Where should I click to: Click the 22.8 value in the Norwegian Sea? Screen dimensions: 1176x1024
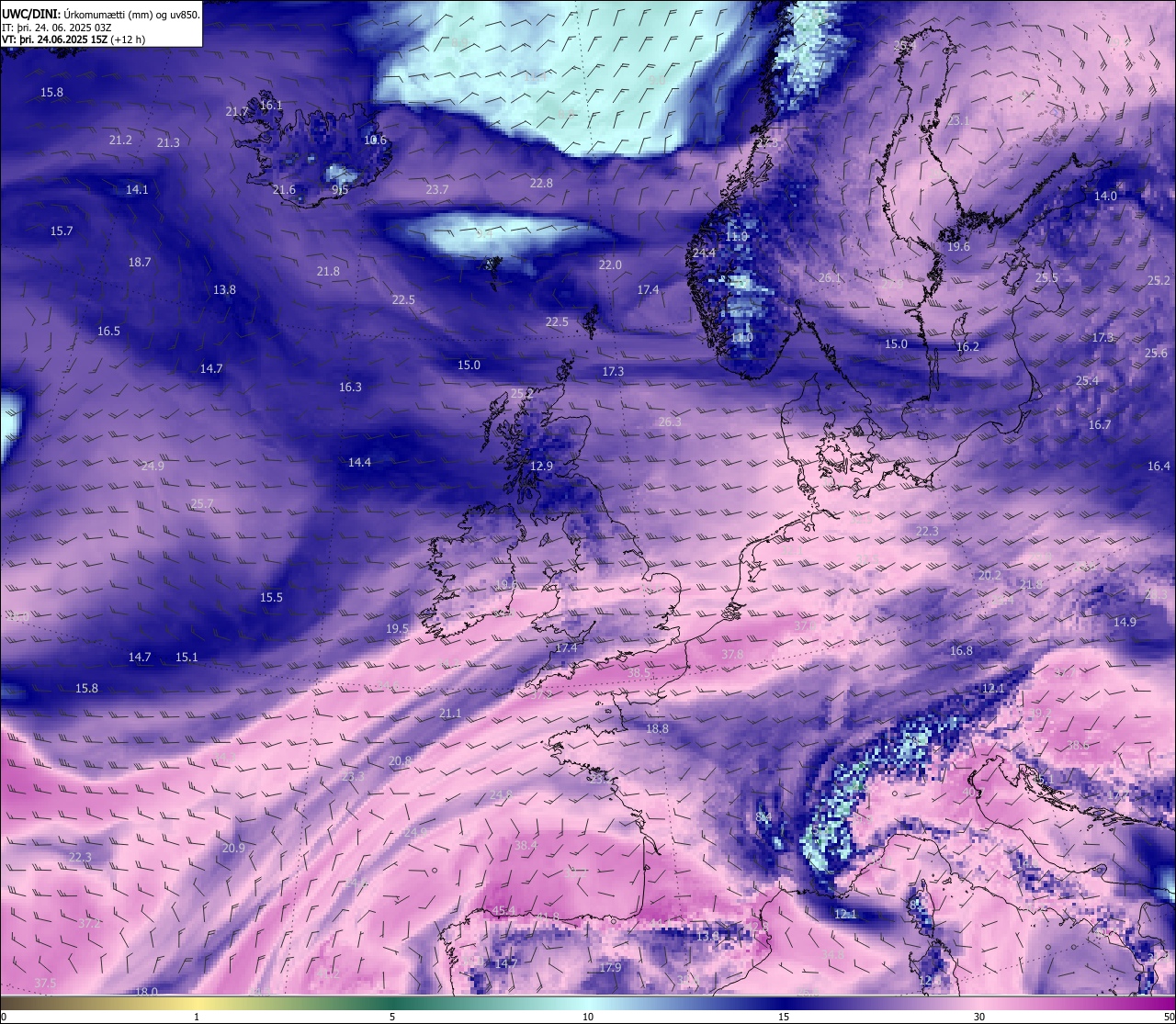[542, 184]
